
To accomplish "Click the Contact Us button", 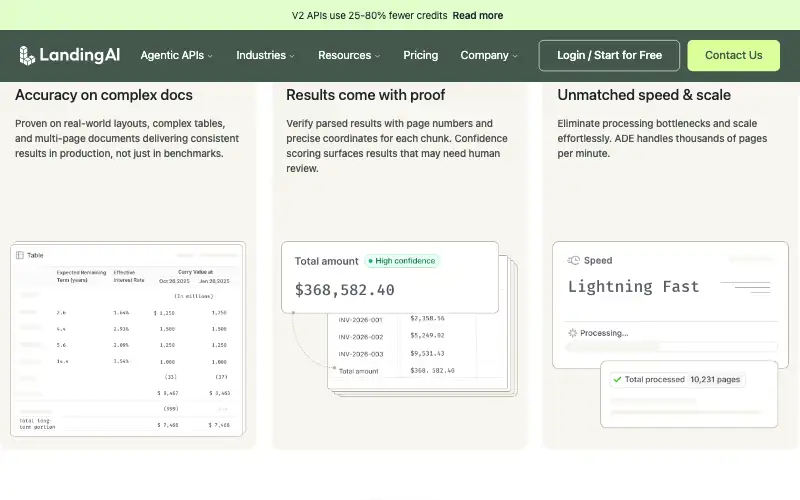I will (733, 56).
